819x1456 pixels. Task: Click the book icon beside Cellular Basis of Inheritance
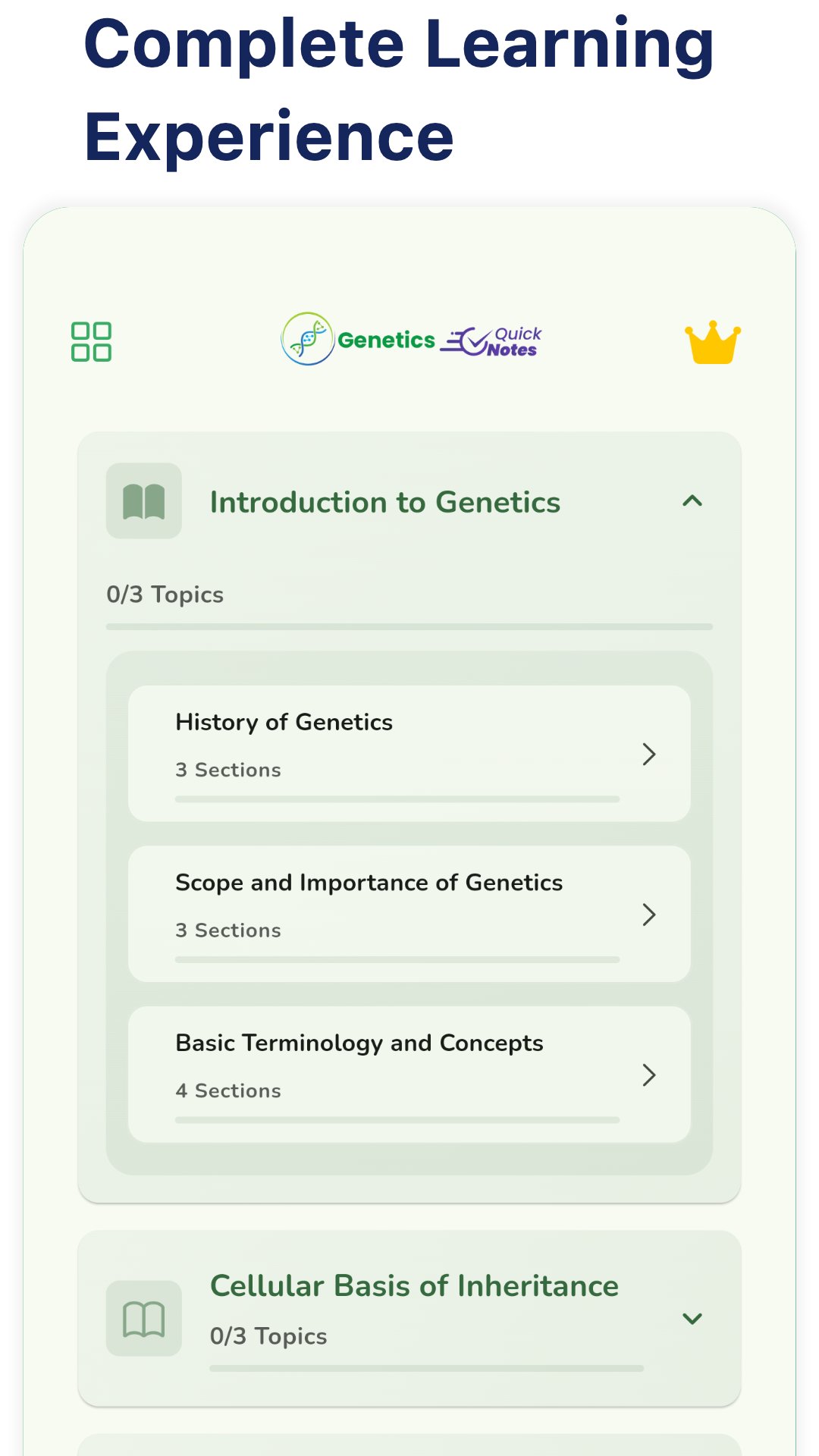click(x=143, y=1317)
